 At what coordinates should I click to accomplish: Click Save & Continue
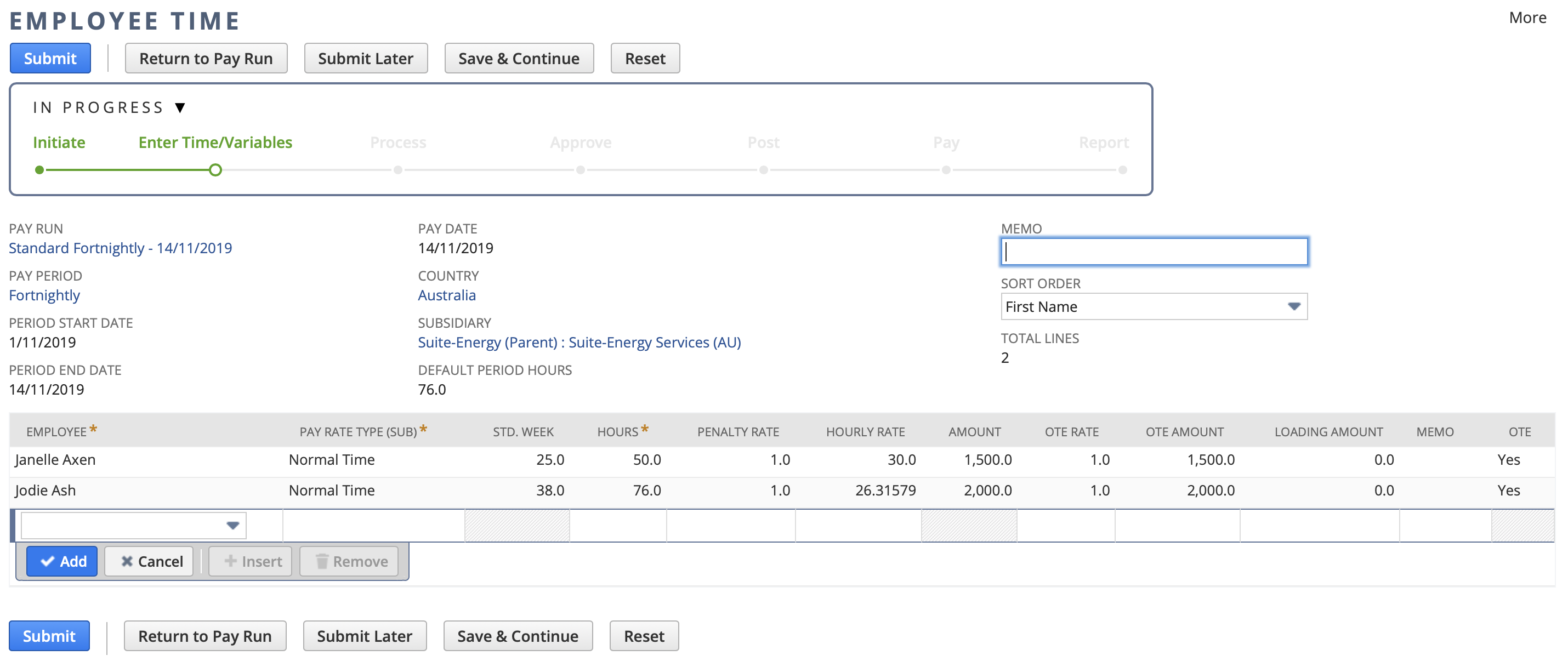tap(518, 58)
